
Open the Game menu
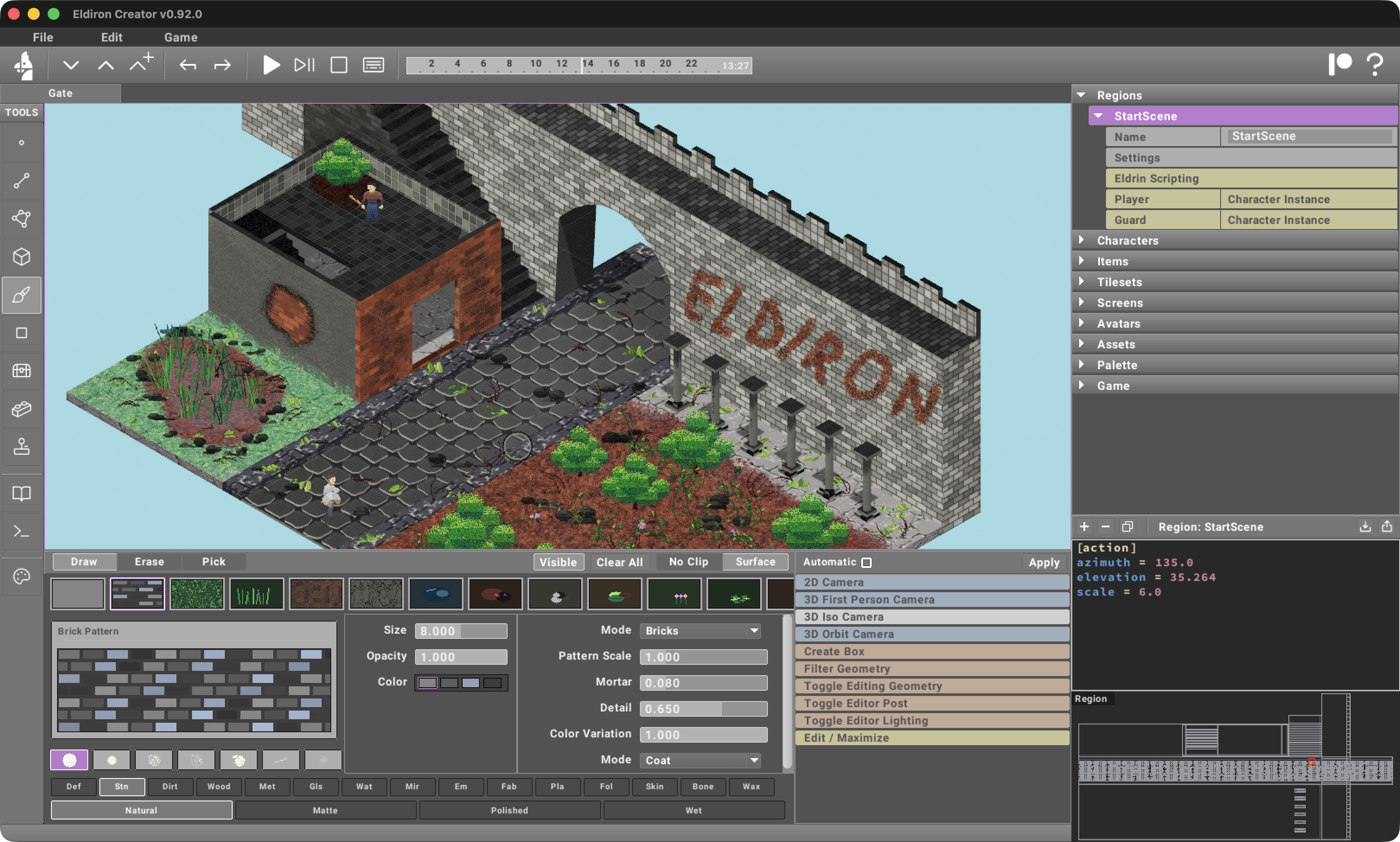point(181,38)
